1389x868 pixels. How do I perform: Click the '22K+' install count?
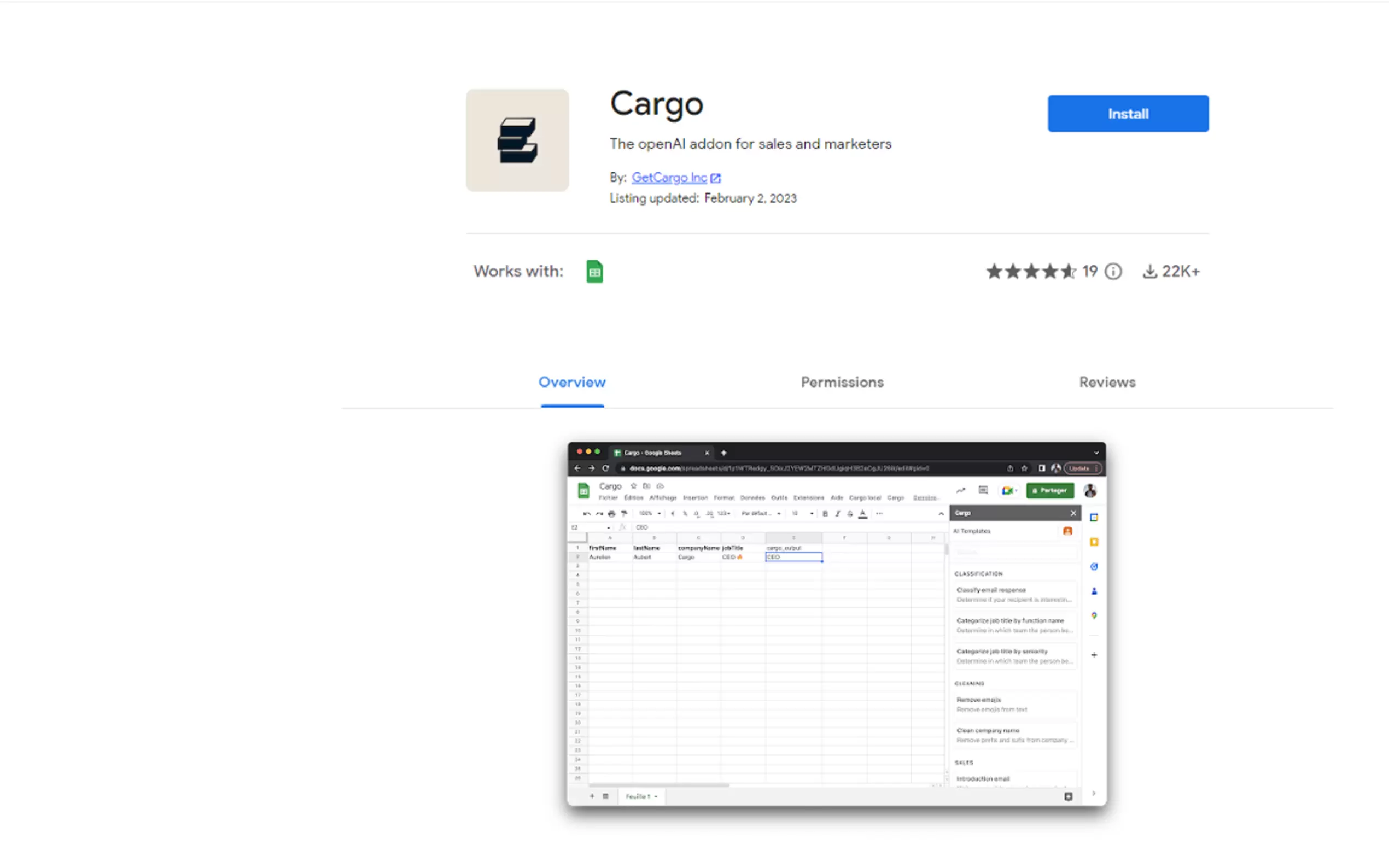pyautogui.click(x=1181, y=272)
